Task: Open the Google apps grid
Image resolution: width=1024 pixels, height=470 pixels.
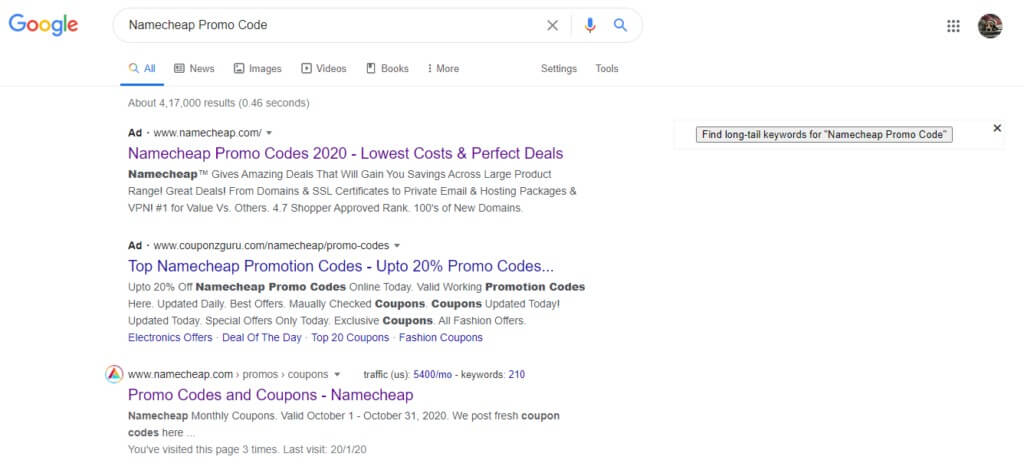Action: pyautogui.click(x=953, y=26)
